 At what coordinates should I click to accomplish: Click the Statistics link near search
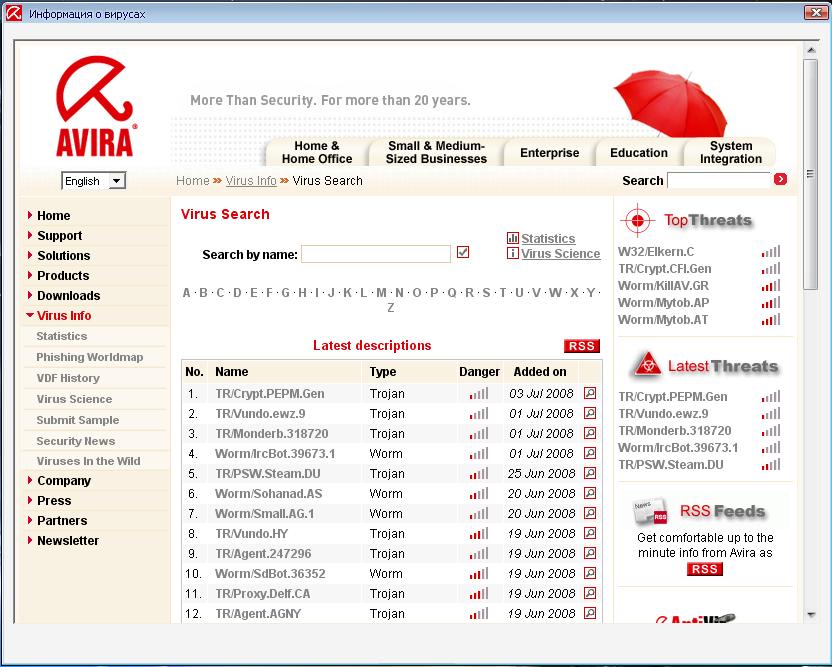tap(548, 239)
